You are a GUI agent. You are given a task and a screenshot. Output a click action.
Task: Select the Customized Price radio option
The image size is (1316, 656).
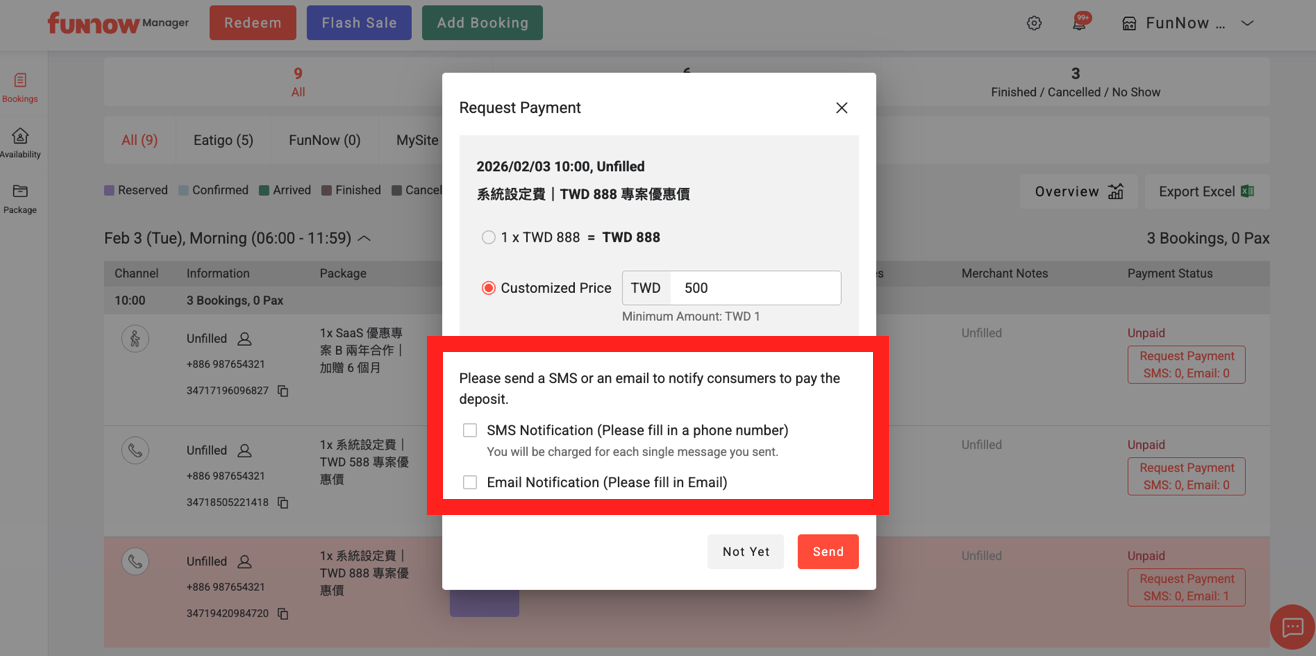click(x=488, y=288)
